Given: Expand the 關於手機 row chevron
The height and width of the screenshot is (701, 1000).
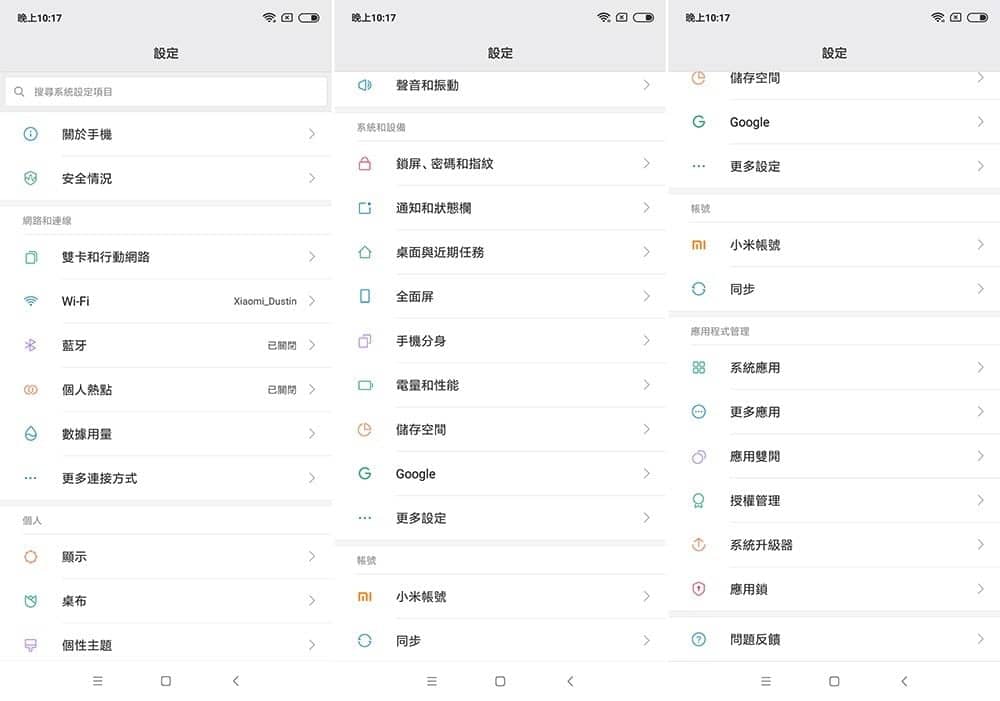Looking at the screenshot, I should pyautogui.click(x=312, y=134).
